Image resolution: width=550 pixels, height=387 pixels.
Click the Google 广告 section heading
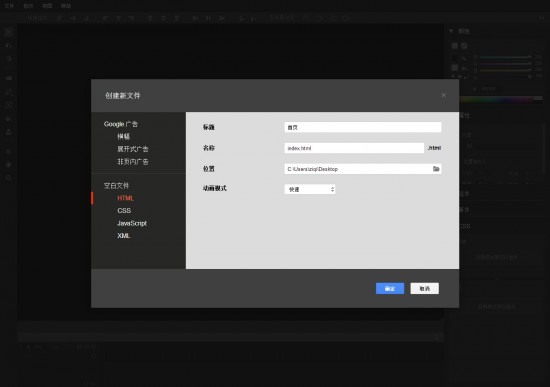(121, 124)
